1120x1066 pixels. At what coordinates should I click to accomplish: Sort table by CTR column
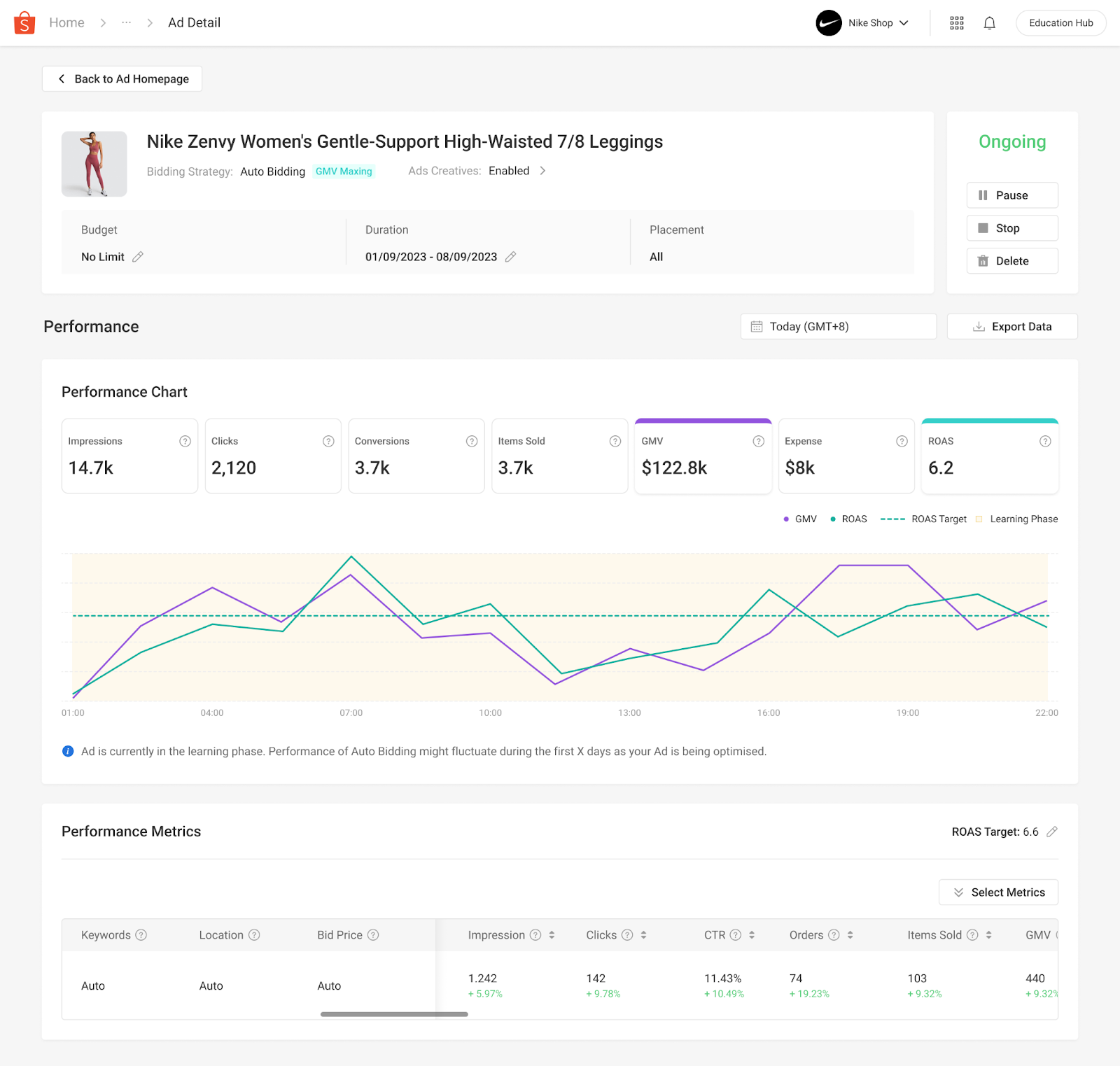pyautogui.click(x=752, y=935)
